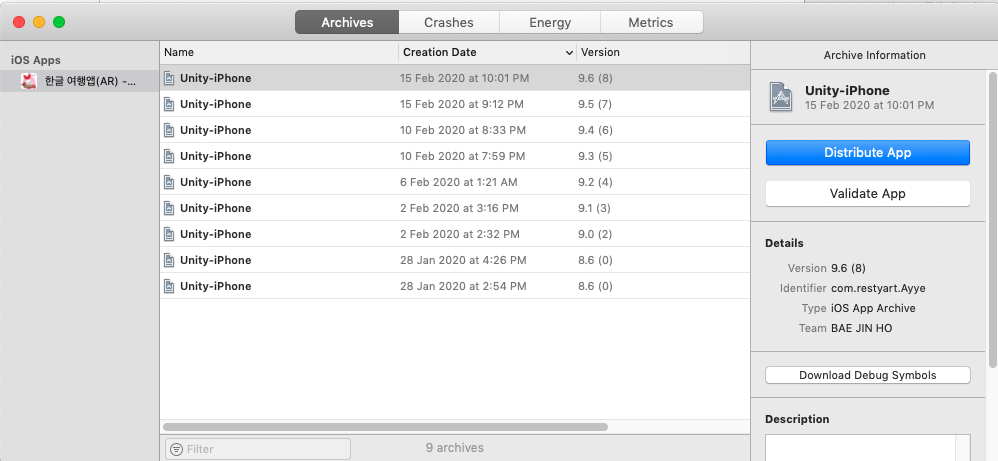Select 한글 여행앱(AR) in iOS Apps sidebar

pos(80,82)
